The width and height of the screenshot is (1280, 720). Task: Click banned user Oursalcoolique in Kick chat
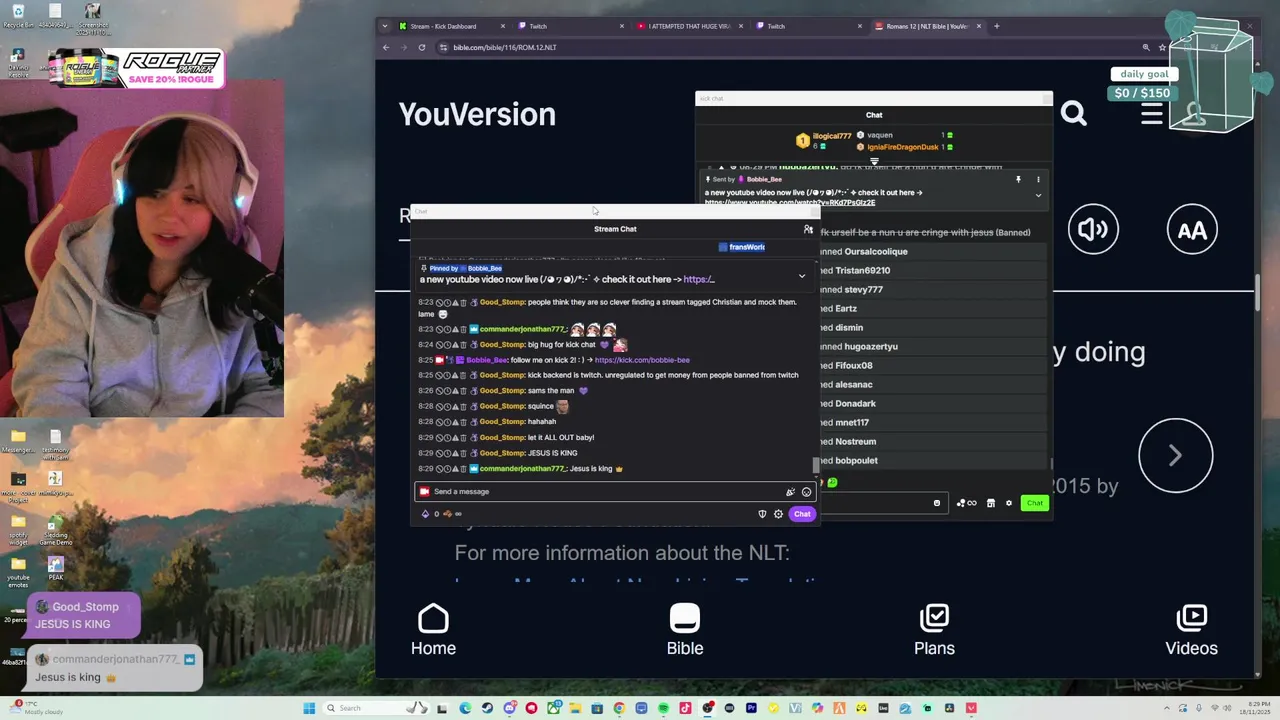pos(876,252)
